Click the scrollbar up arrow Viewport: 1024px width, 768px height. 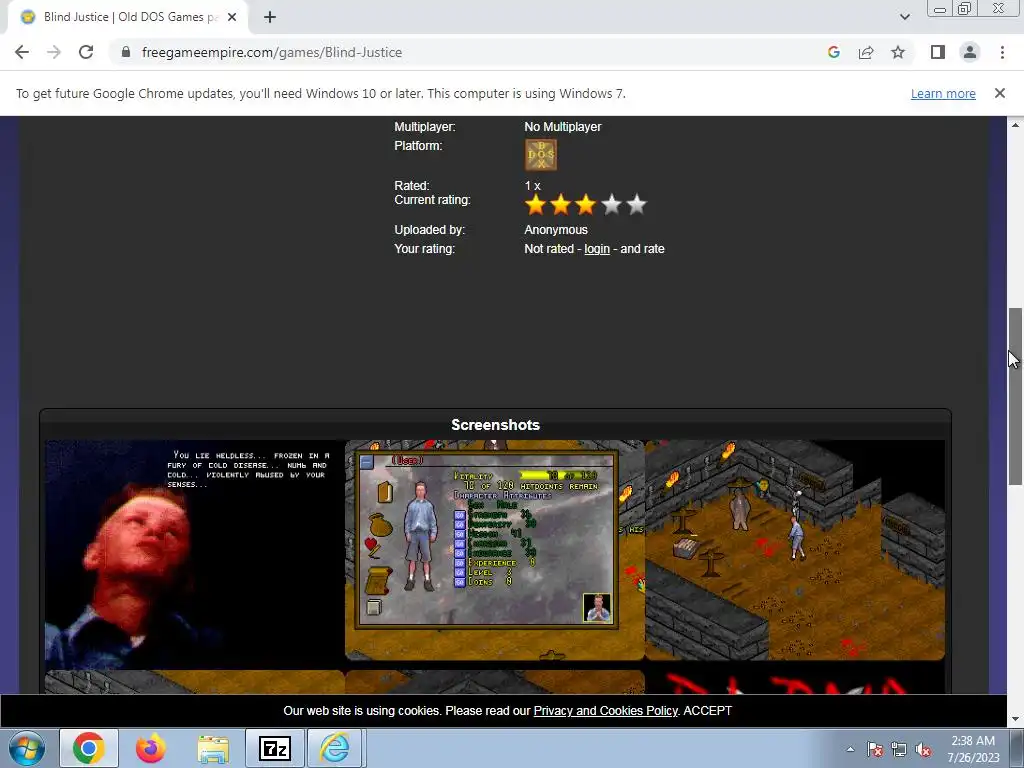point(1015,125)
